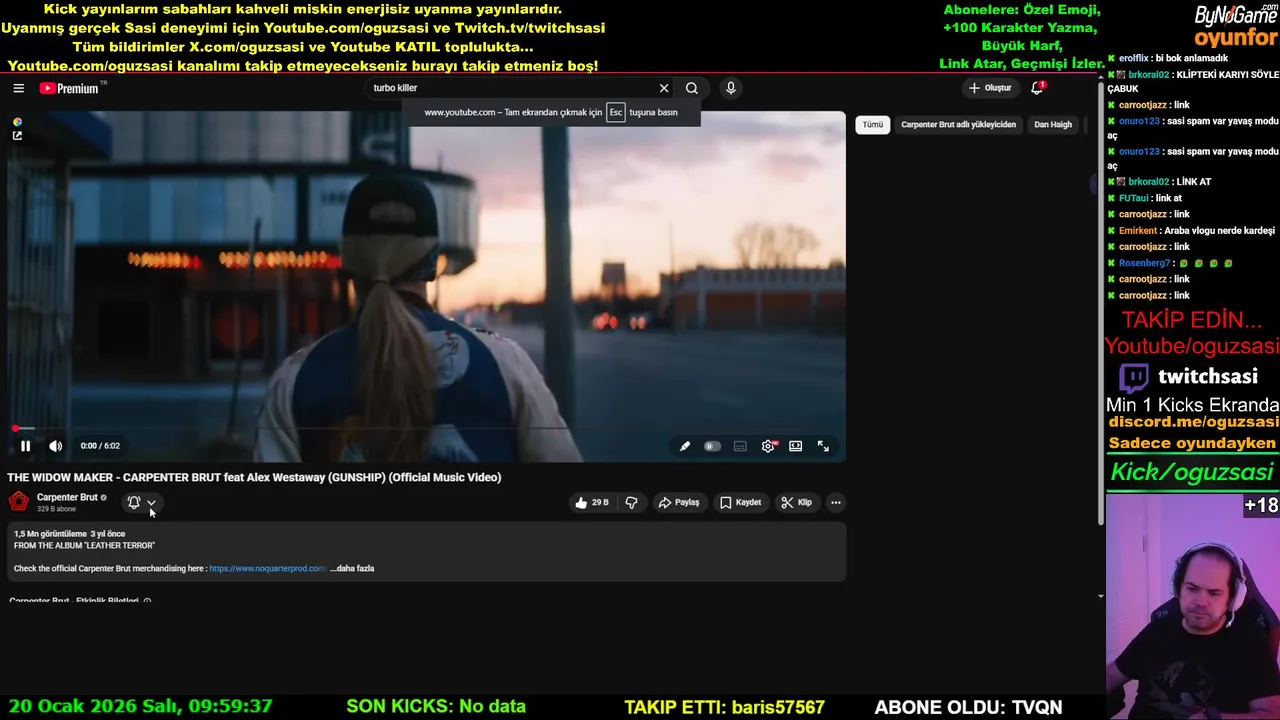Toggle the autoplay switch in player

click(x=712, y=446)
